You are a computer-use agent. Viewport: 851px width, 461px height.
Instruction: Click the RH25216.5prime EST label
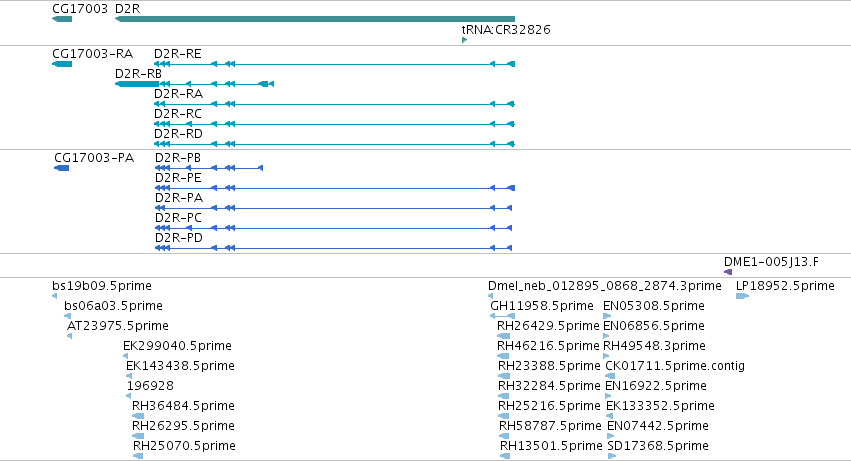(549, 406)
